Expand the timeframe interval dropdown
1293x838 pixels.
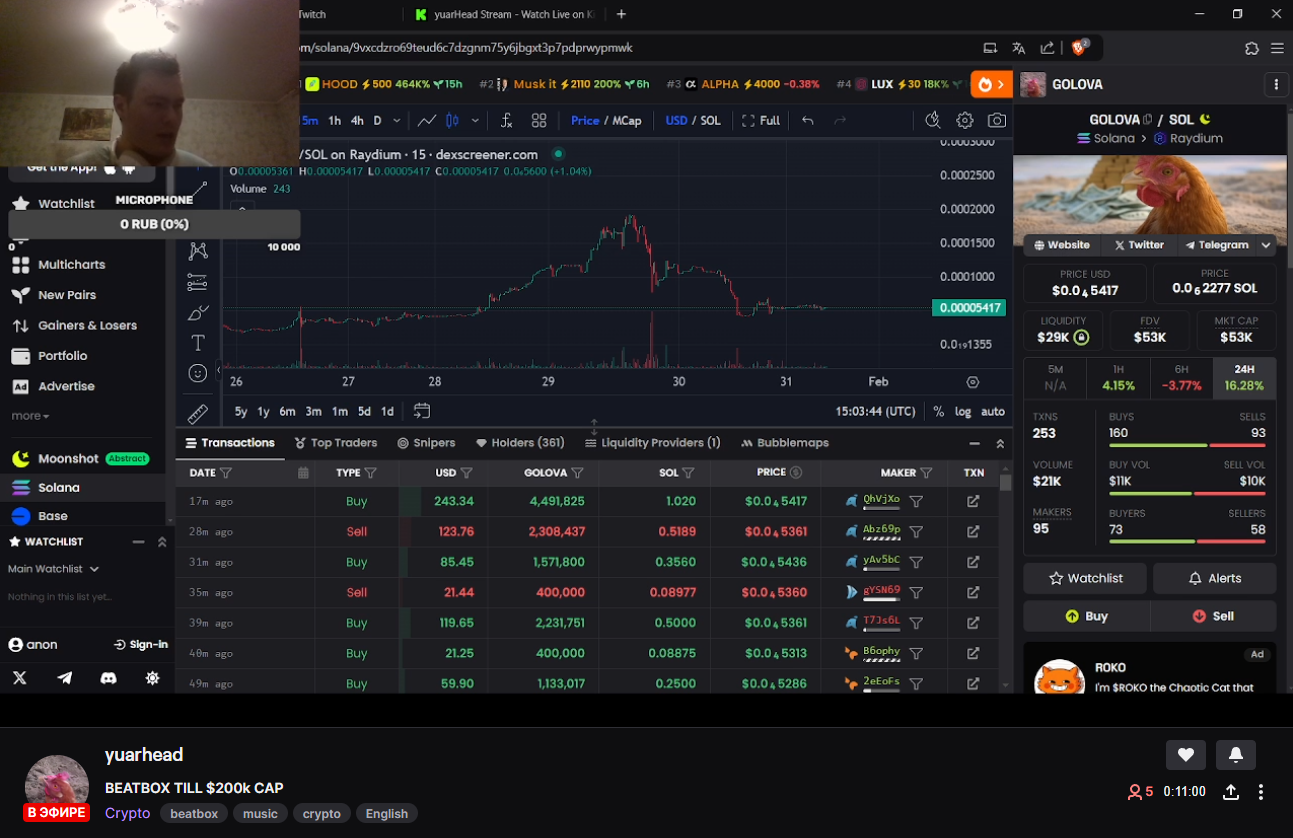click(397, 121)
